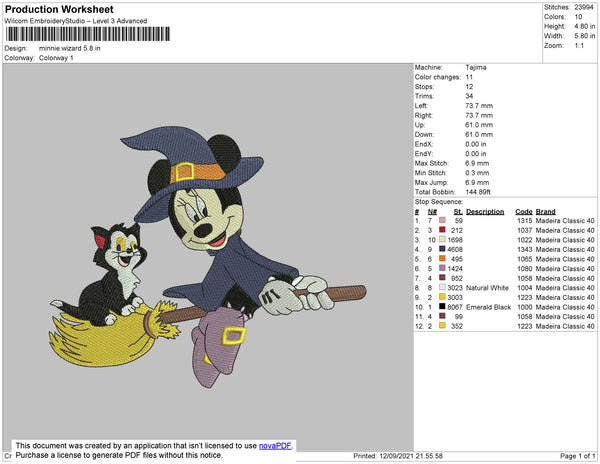Click the 'Colorway 1' value

click(56, 58)
